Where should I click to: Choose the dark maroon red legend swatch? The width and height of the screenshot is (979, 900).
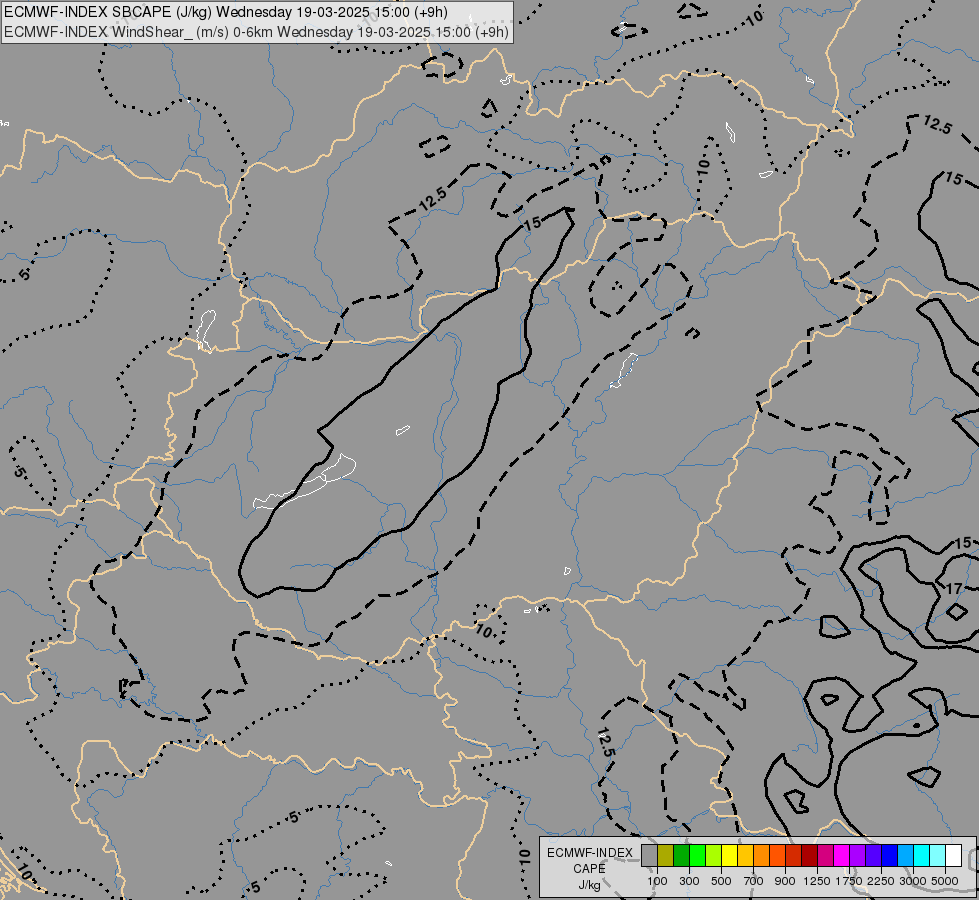tap(809, 855)
